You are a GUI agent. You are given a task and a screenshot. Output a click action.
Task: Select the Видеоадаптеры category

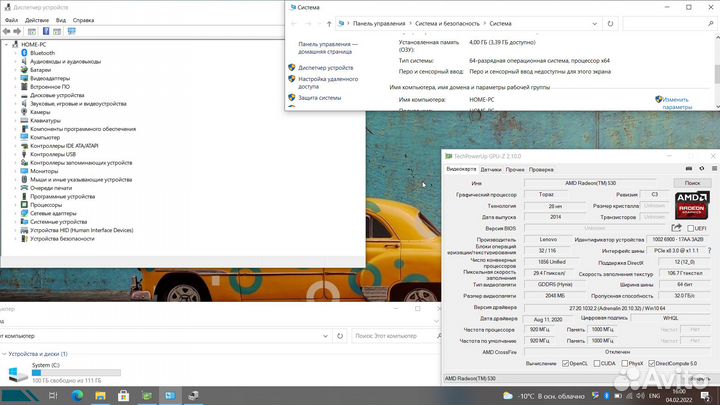(x=50, y=78)
